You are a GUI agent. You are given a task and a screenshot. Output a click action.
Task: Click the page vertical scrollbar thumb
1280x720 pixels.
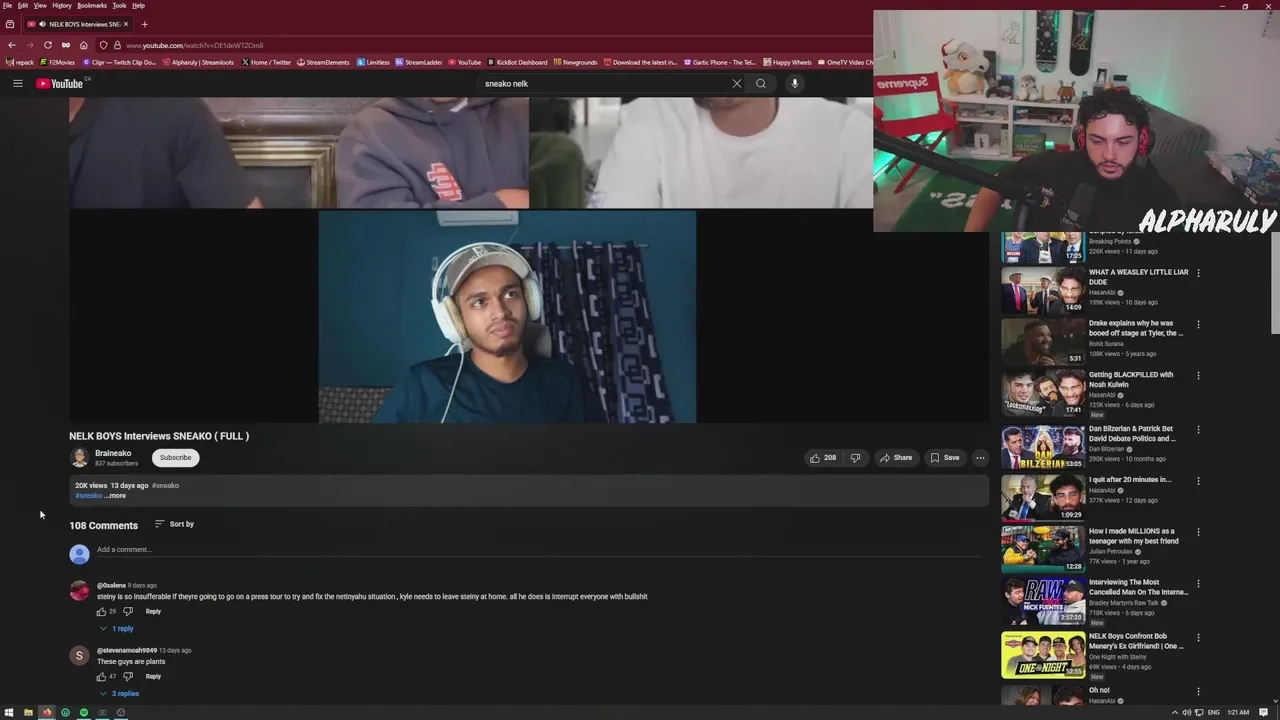(x=1275, y=283)
